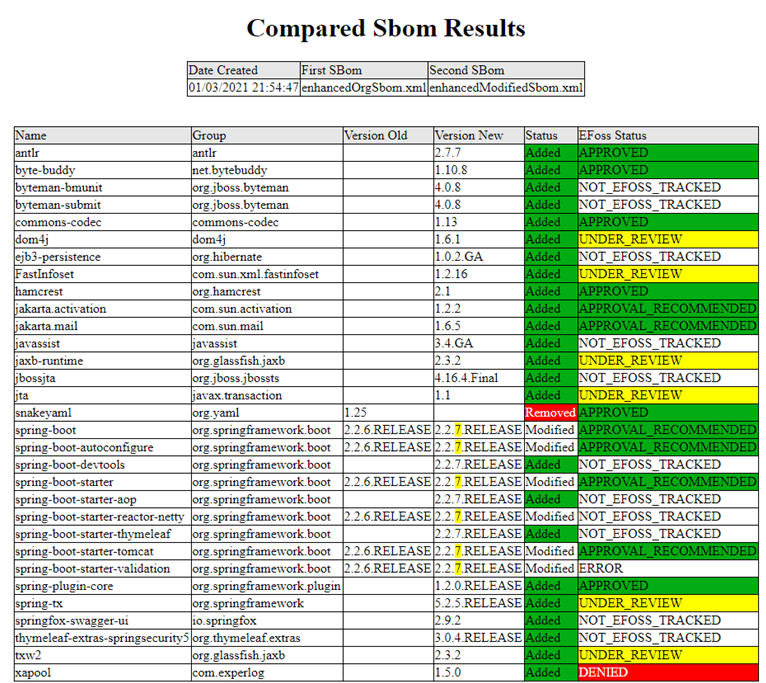Image resolution: width=766 pixels, height=683 pixels.
Task: Click the 'commons-codec' name cell
Action: coord(103,222)
